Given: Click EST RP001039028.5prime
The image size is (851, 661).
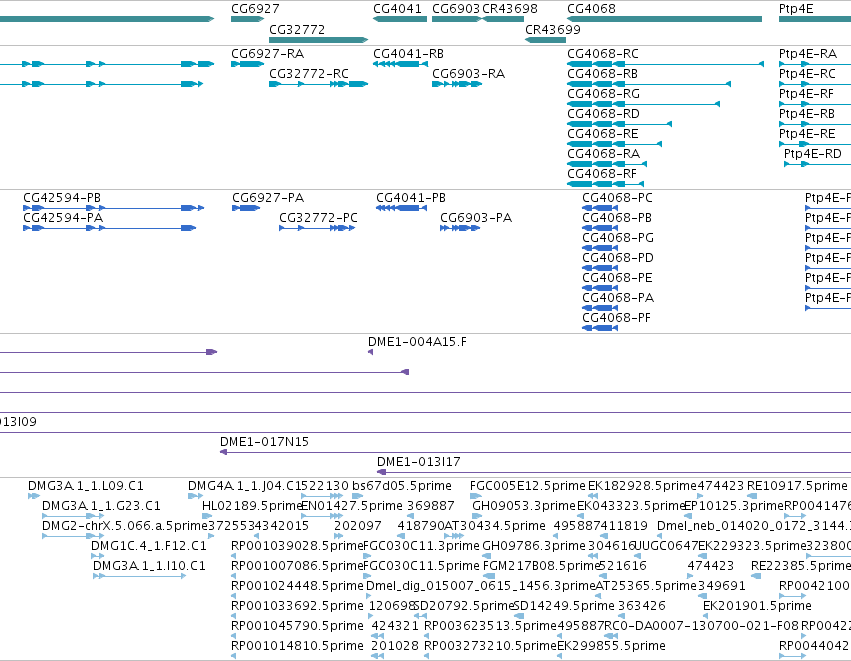Looking at the screenshot, I should coord(297,546).
